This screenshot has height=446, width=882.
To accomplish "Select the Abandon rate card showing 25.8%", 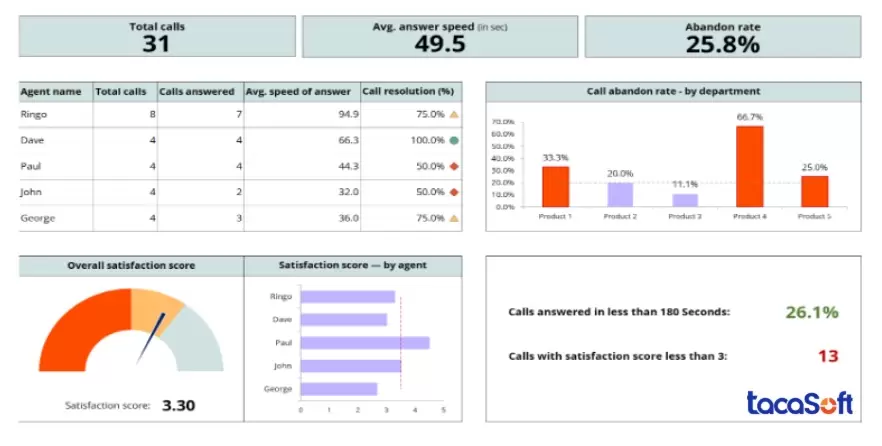I will pyautogui.click(x=723, y=37).
